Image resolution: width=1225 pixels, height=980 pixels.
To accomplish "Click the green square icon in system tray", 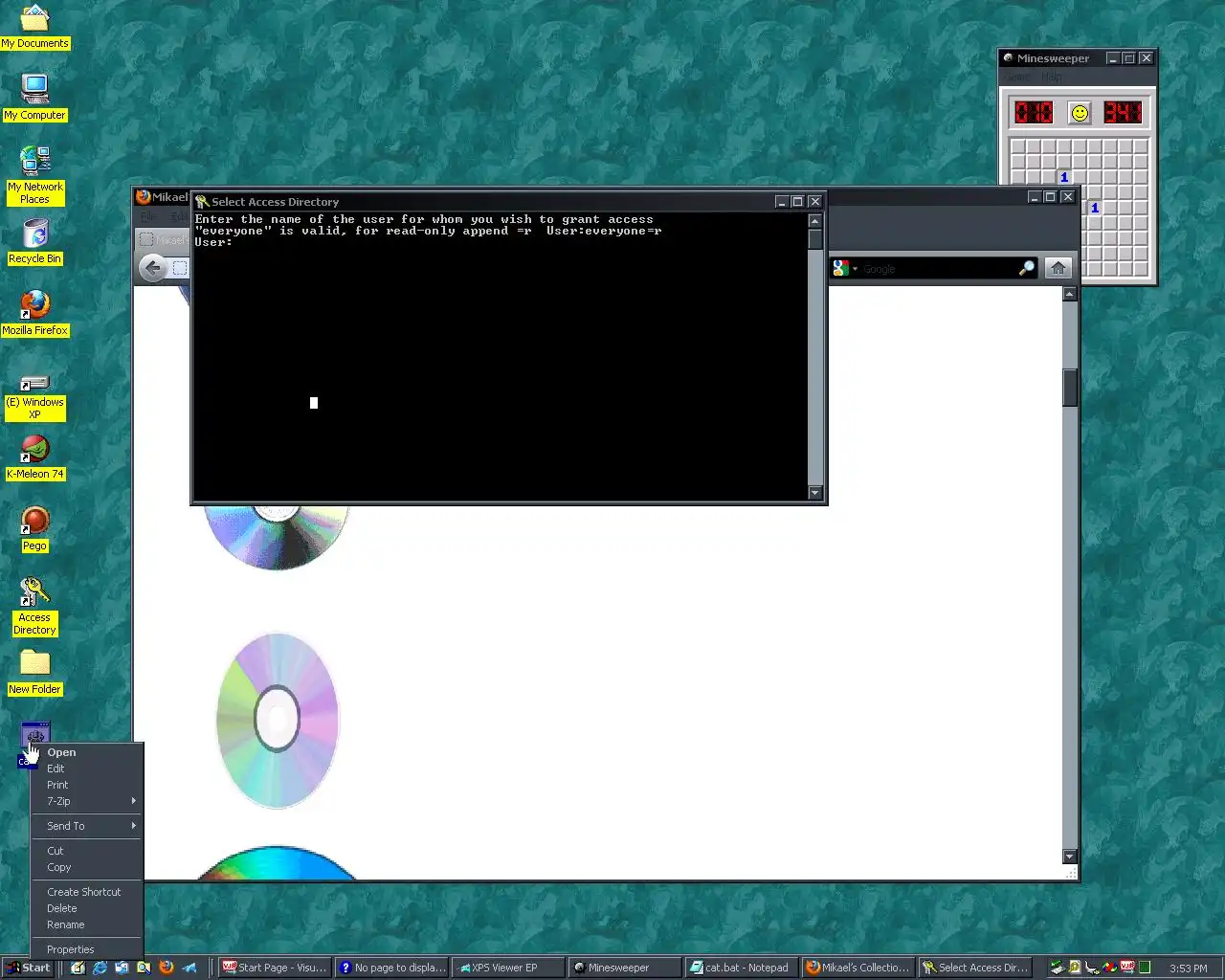I will (1144, 968).
